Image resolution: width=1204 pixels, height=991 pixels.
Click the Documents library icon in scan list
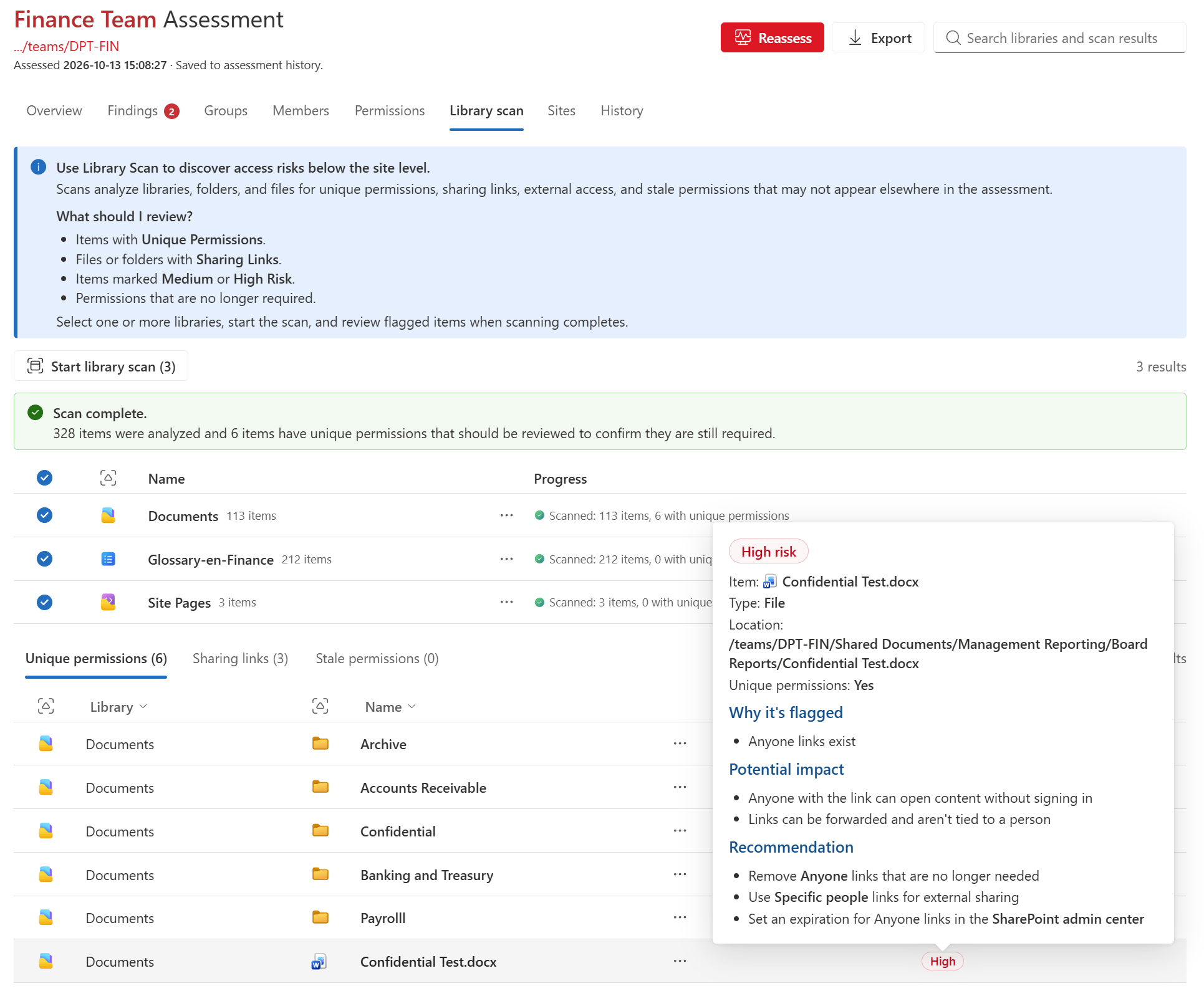coord(108,515)
